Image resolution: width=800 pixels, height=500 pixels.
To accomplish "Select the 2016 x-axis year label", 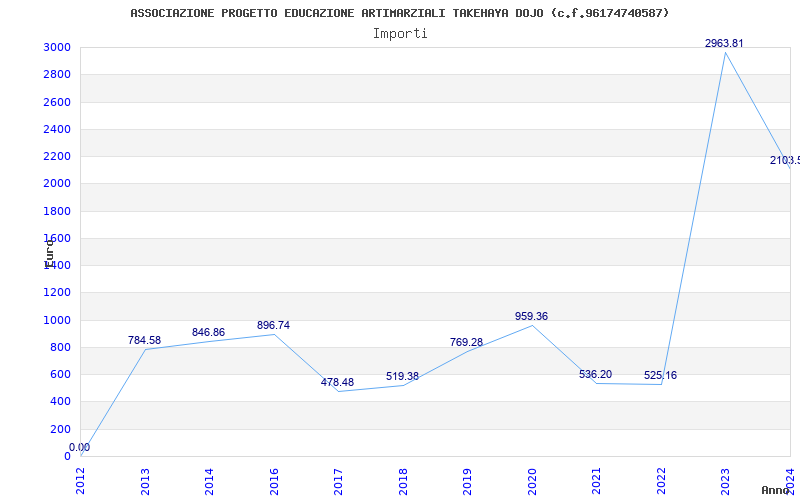I will [x=274, y=480].
